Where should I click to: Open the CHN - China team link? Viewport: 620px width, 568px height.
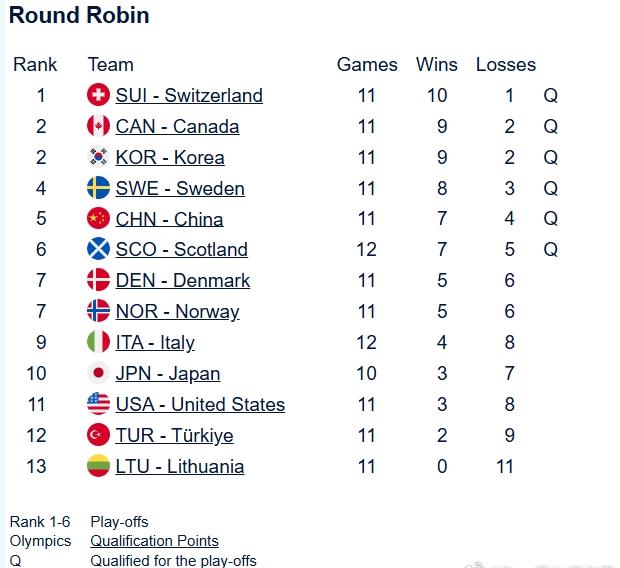(169, 219)
